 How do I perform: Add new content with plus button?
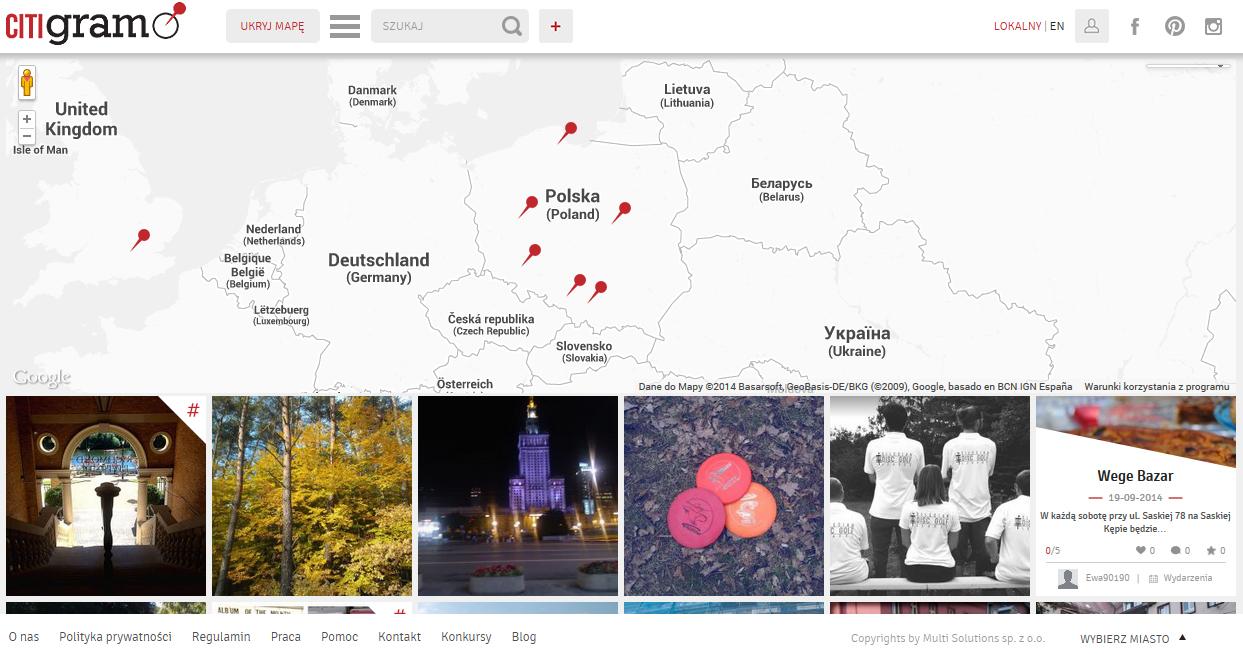(x=556, y=26)
